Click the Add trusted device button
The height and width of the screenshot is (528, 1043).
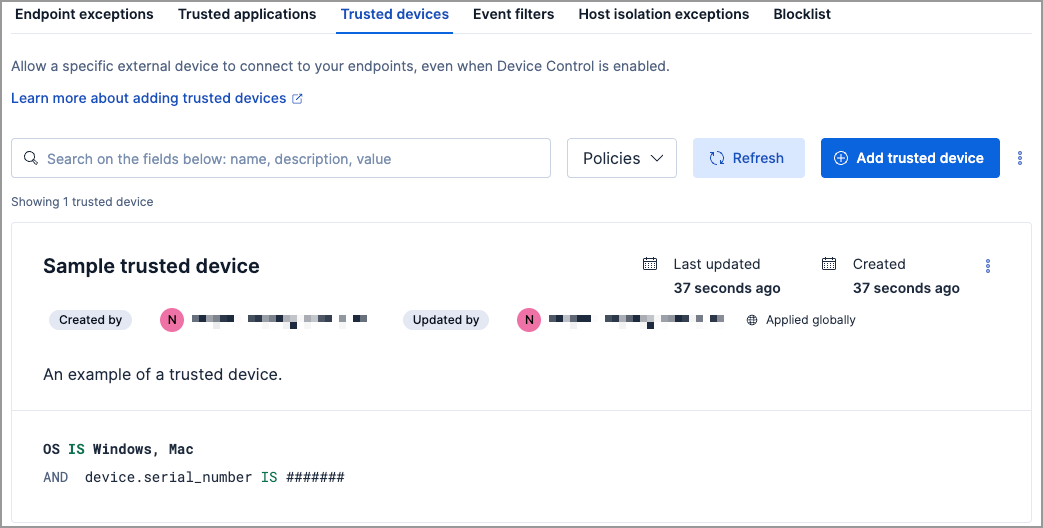click(x=910, y=158)
